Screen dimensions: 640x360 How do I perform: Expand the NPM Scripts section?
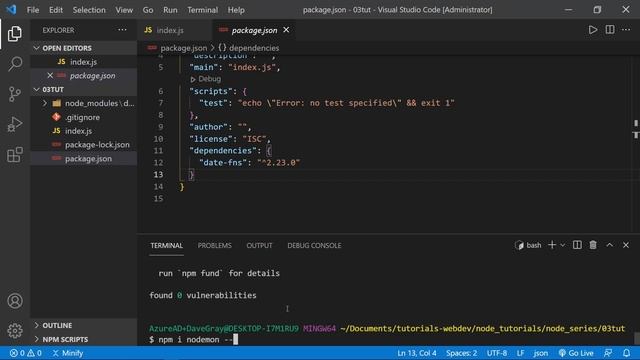pyautogui.click(x=83, y=339)
